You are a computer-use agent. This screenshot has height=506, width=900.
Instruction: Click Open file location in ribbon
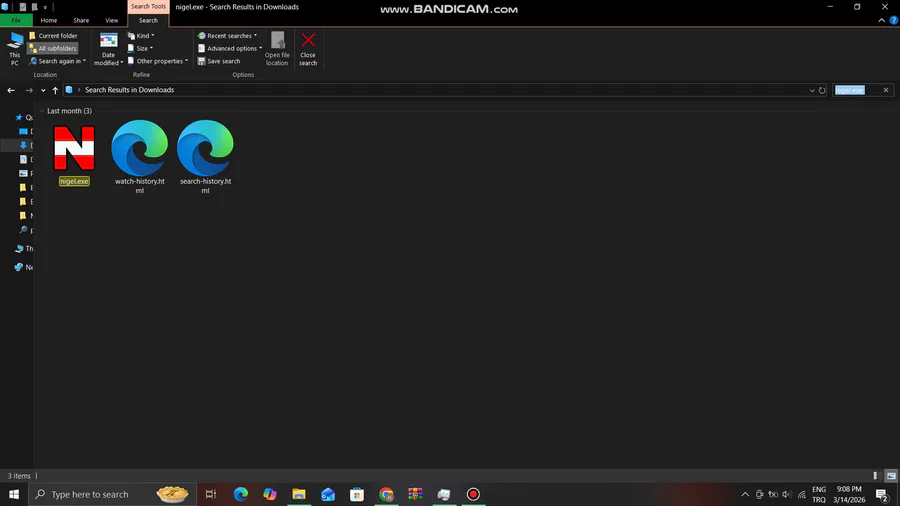point(277,49)
